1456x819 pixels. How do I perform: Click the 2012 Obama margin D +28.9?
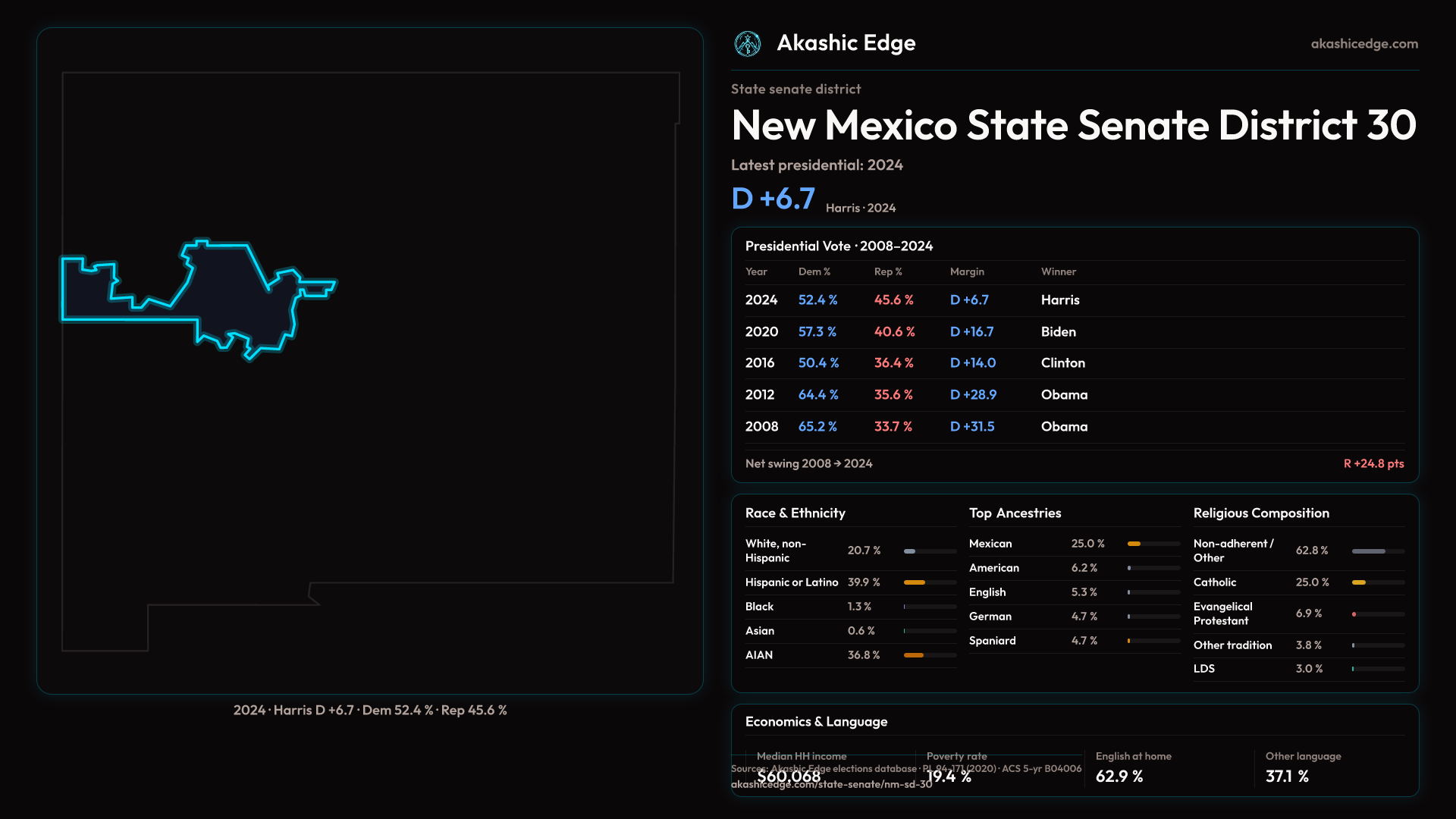pos(973,395)
